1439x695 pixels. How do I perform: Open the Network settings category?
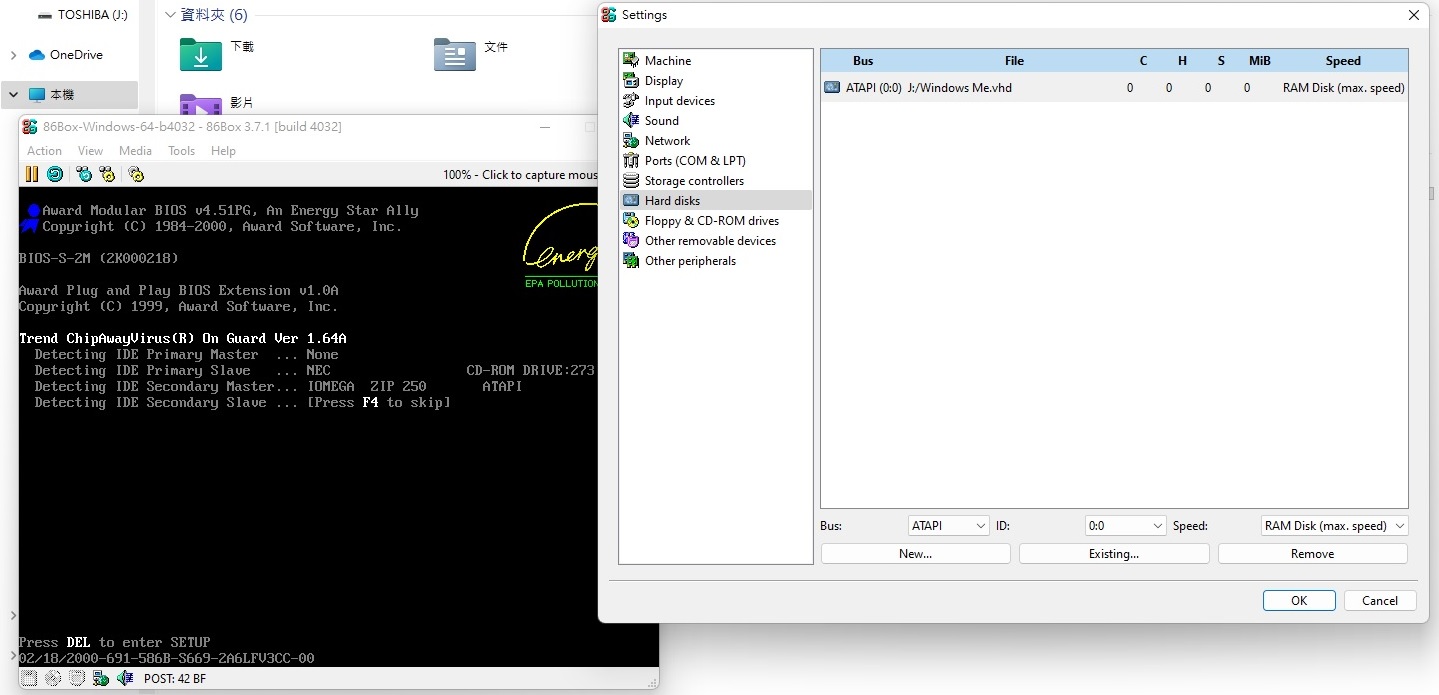[665, 140]
